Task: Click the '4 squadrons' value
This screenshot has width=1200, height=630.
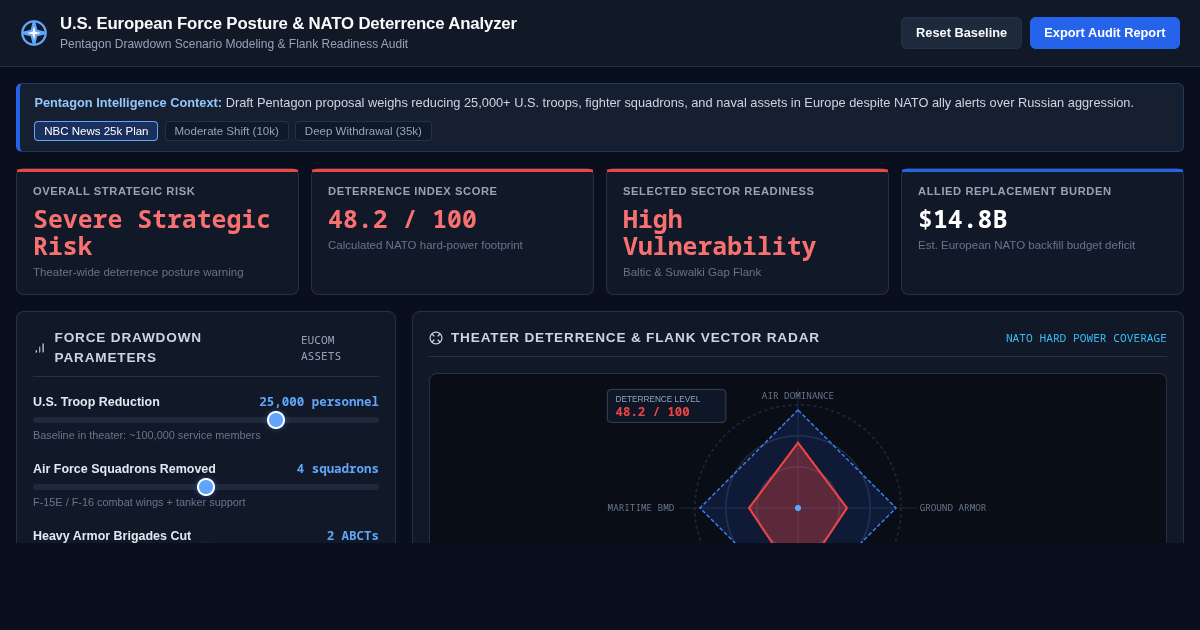Action: click(337, 469)
